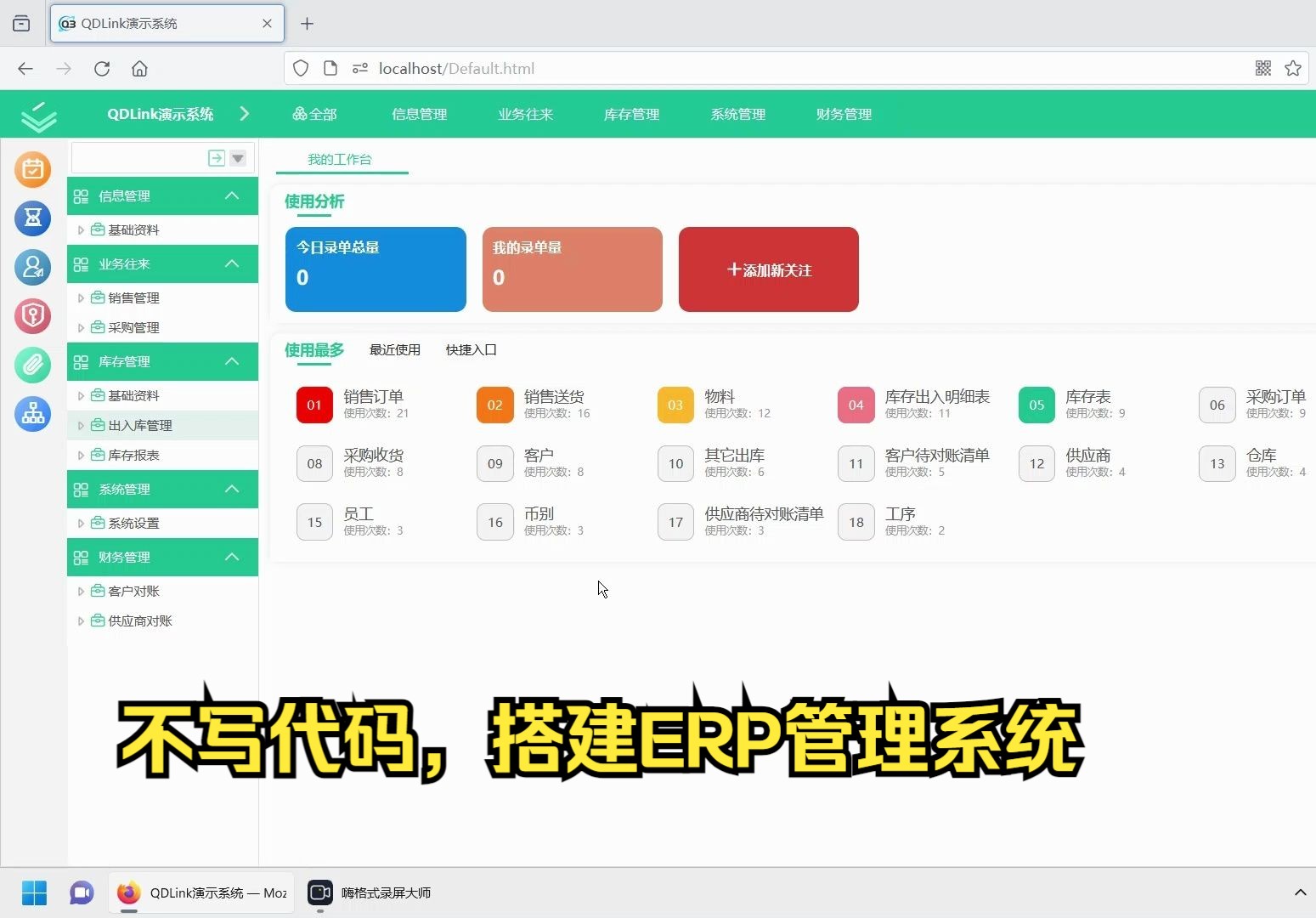The height and width of the screenshot is (918, 1316).
Task: Switch to the 最近使用 tab
Action: pos(395,349)
